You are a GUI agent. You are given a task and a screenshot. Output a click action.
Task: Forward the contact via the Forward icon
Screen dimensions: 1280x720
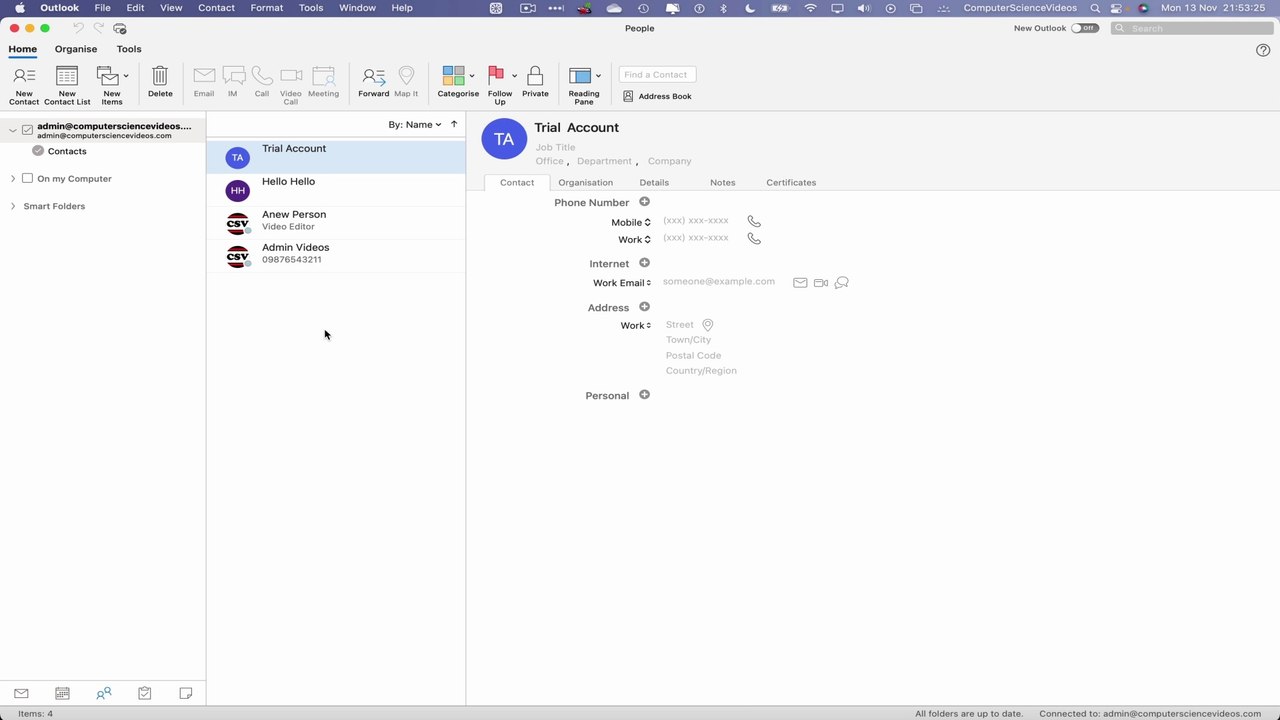(373, 76)
